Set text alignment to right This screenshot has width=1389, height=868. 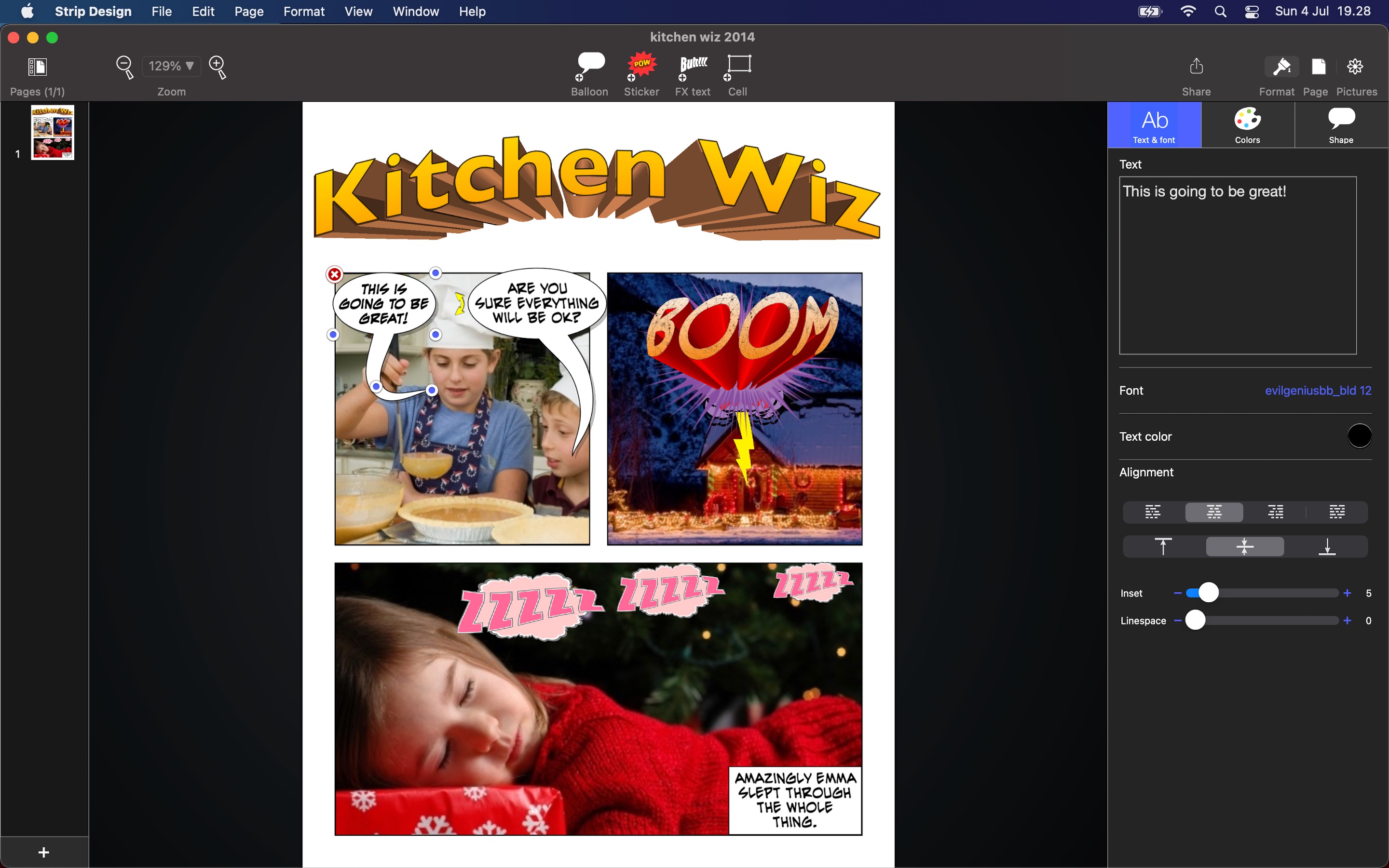pyautogui.click(x=1275, y=512)
